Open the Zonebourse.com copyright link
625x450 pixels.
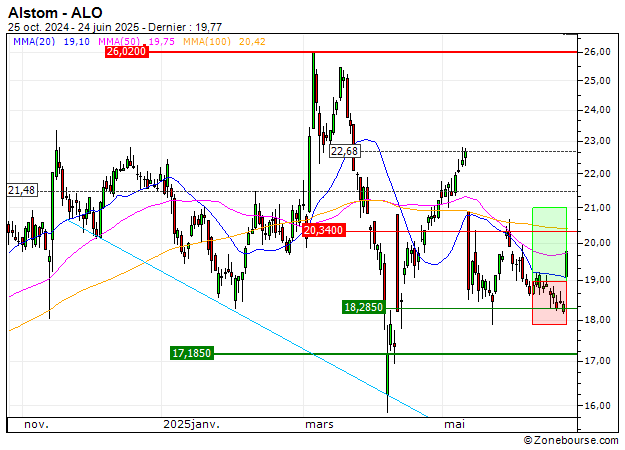tap(571, 440)
